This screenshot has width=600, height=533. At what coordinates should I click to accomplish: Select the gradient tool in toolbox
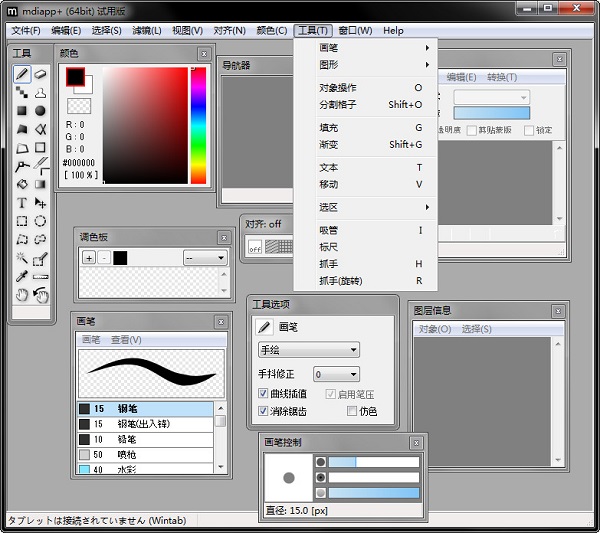[x=40, y=184]
